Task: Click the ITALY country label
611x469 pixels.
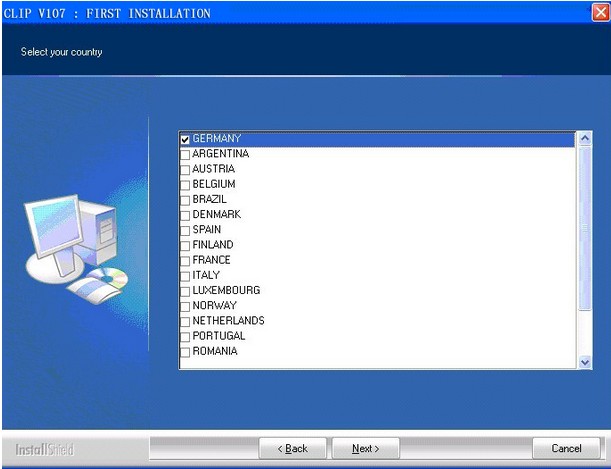Action: click(x=206, y=275)
